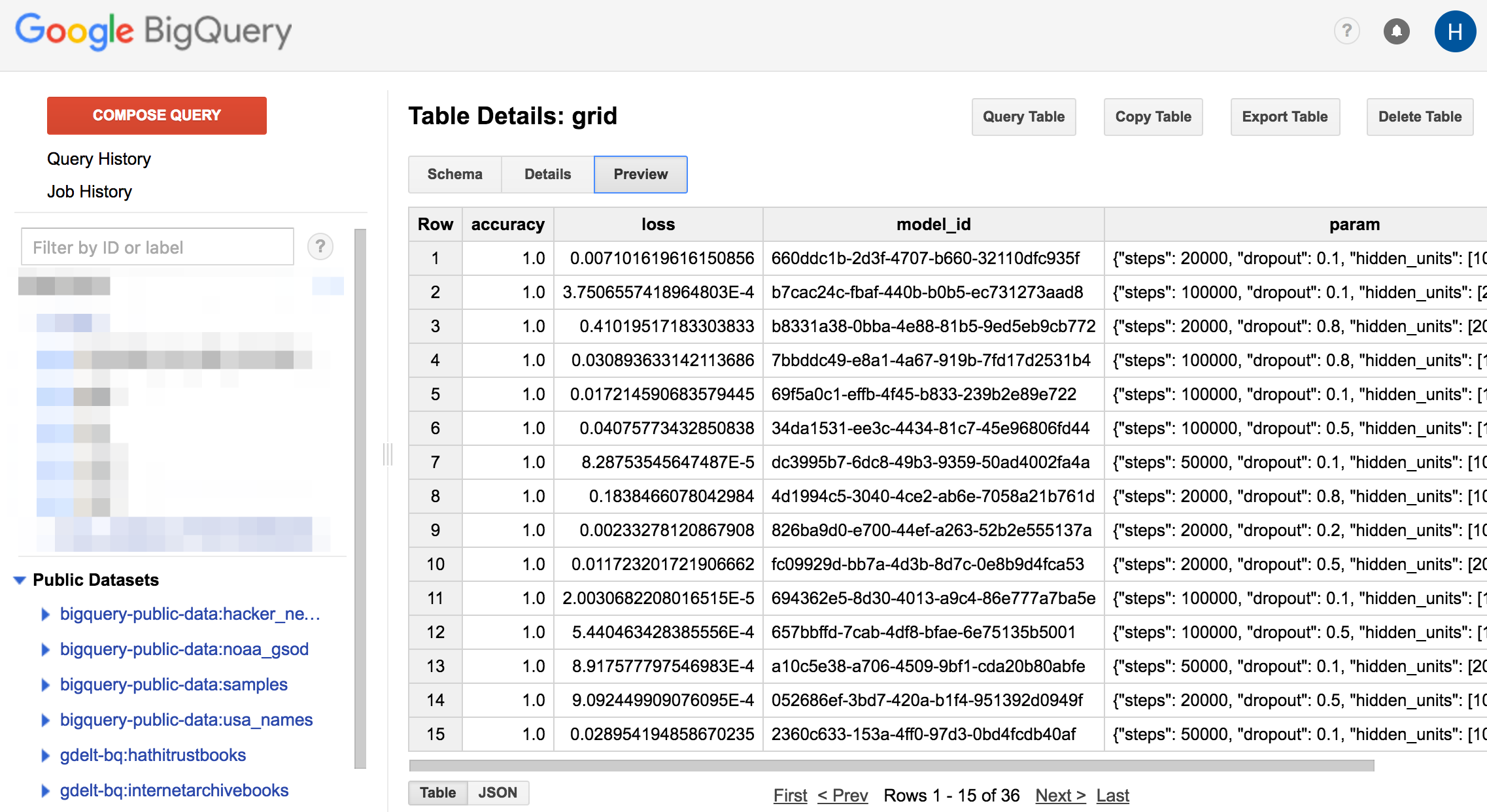
Task: Expand bigquery-public-data:noaa_gsod dataset arrow
Action: [45, 649]
